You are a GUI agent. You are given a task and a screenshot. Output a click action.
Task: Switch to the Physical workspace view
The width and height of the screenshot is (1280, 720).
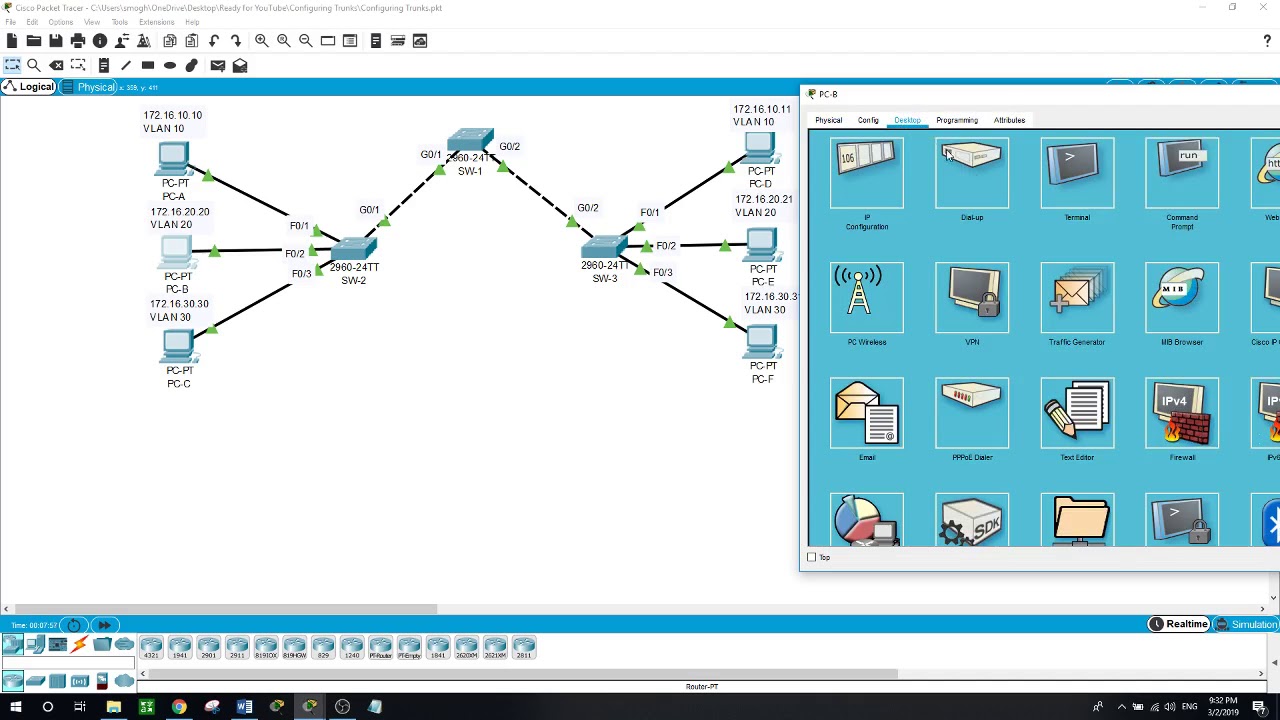90,87
